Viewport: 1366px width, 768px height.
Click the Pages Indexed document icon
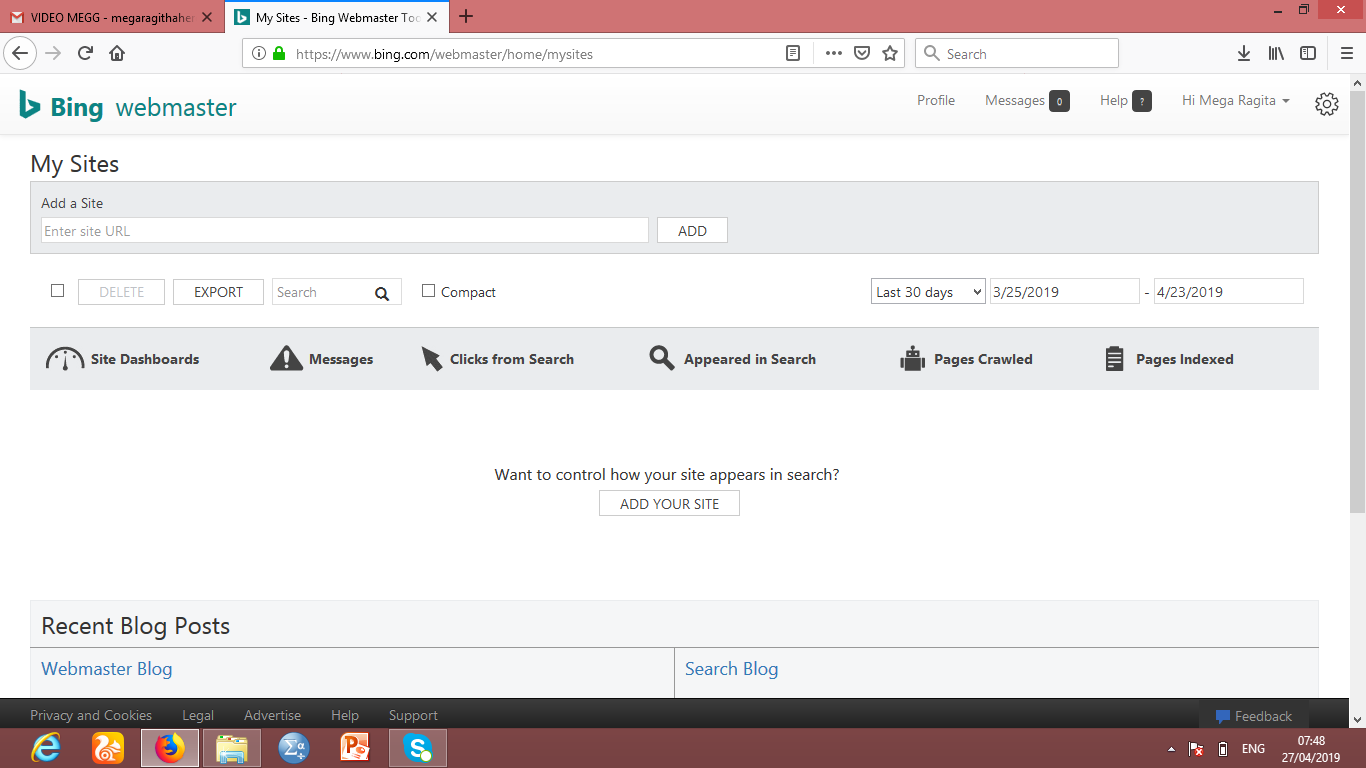(1115, 359)
